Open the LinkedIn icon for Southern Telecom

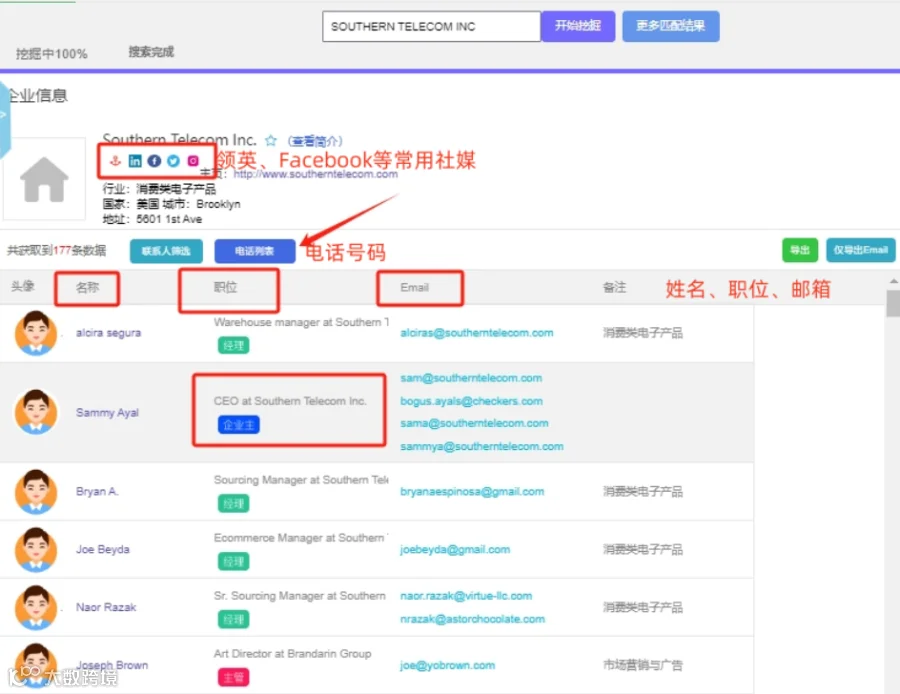point(135,161)
